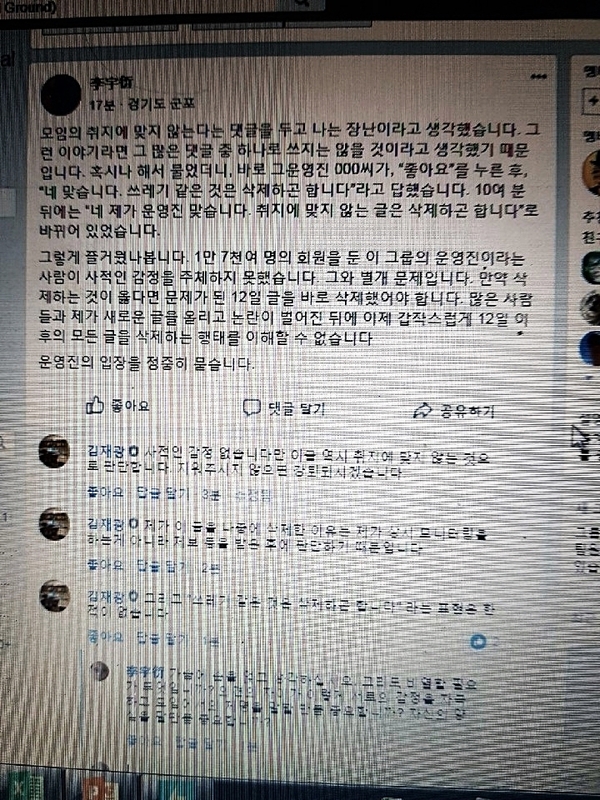The height and width of the screenshot is (800, 600).
Task: Click the plus button in the right sidebar
Action: click(x=593, y=101)
